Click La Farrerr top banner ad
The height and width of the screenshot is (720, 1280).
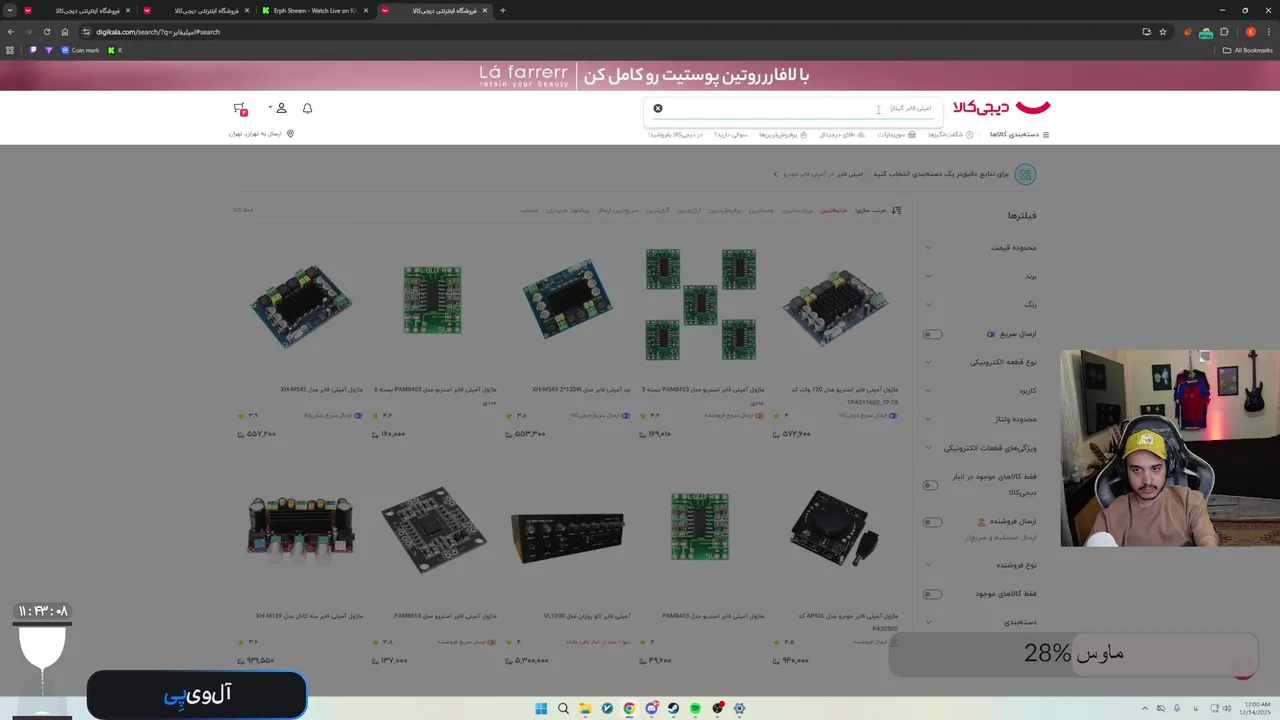(640, 75)
